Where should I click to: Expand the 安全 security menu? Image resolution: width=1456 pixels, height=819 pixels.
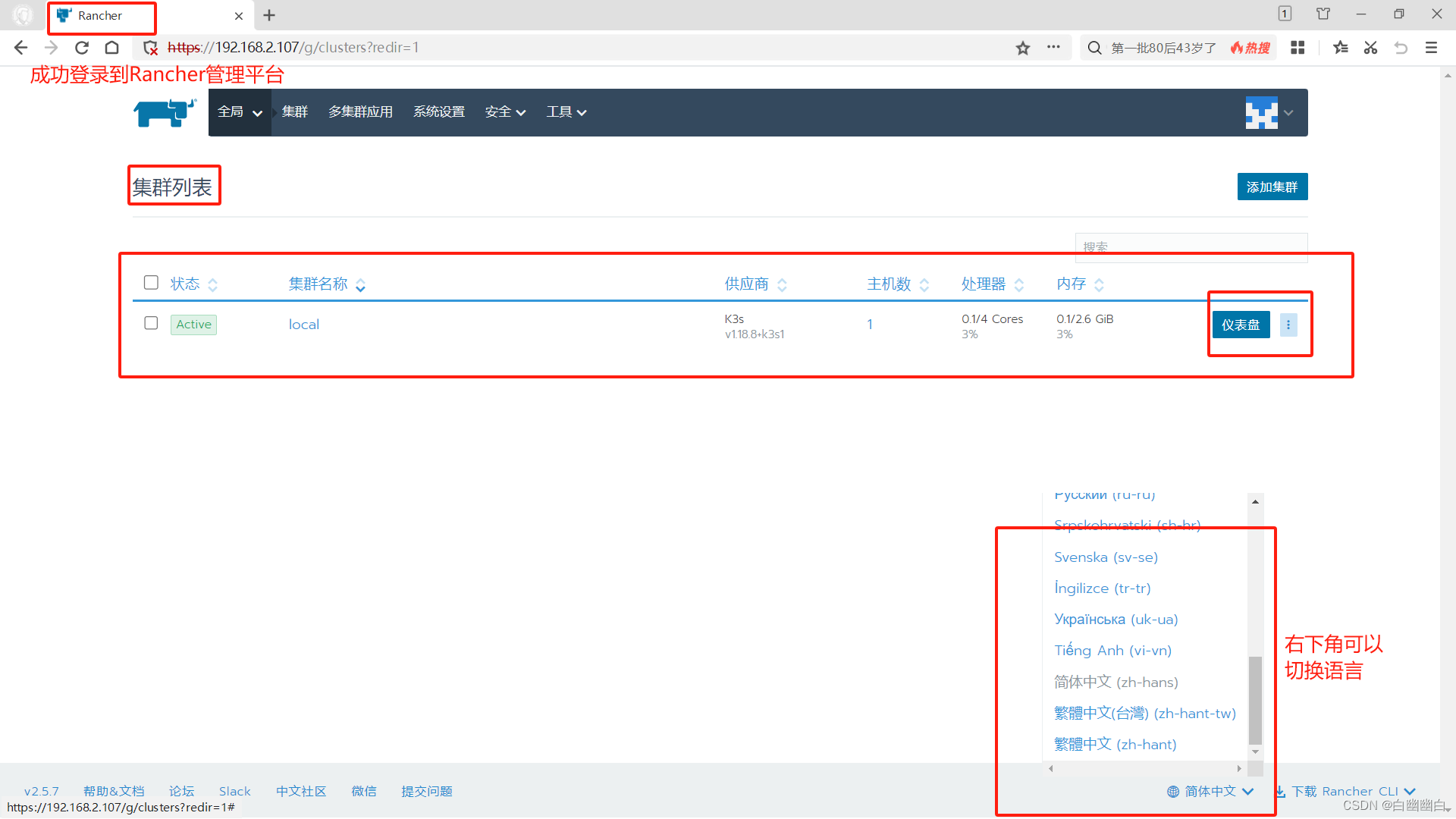[x=505, y=112]
